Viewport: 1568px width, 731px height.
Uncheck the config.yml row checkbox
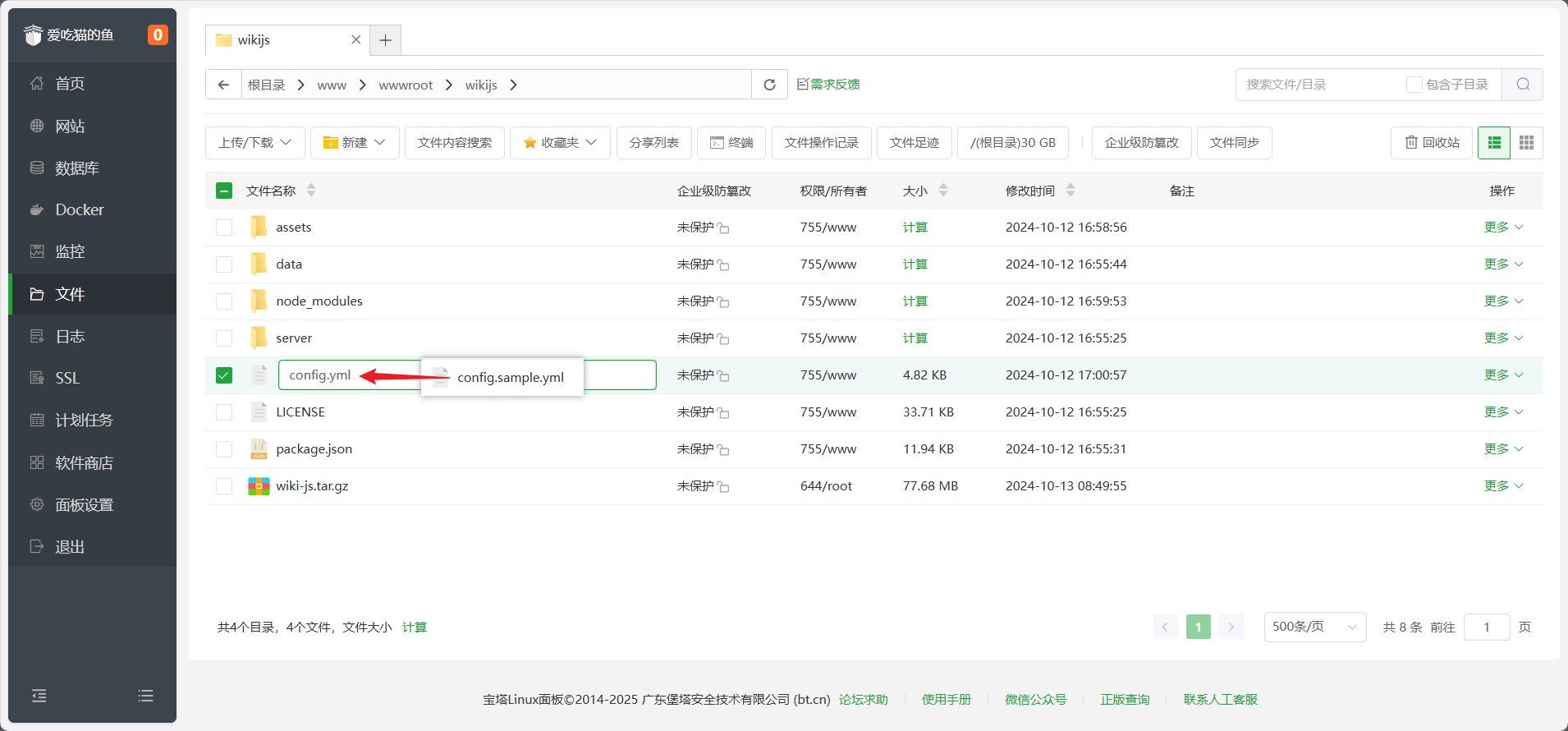pos(224,375)
